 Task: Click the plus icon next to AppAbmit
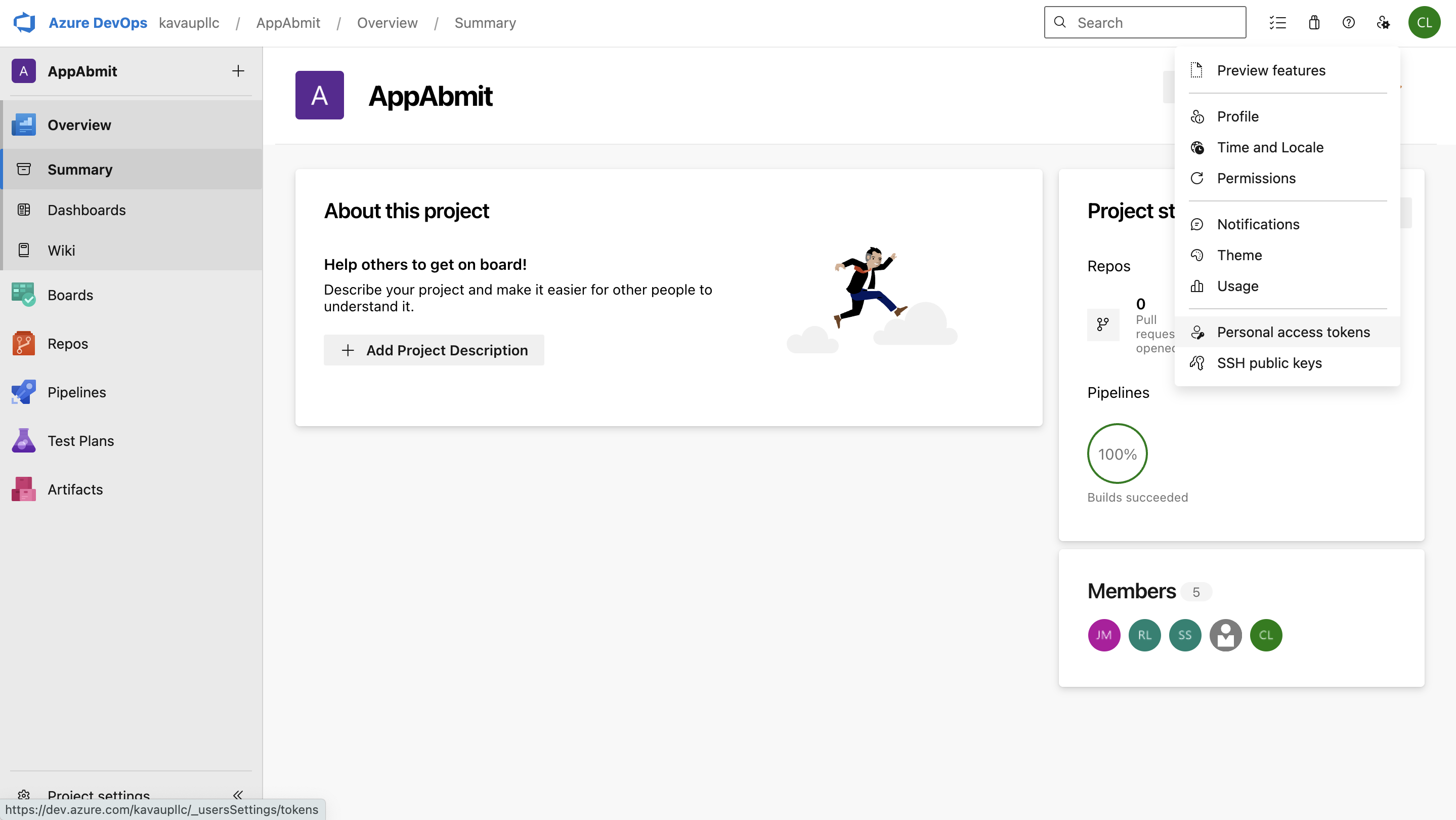(238, 71)
